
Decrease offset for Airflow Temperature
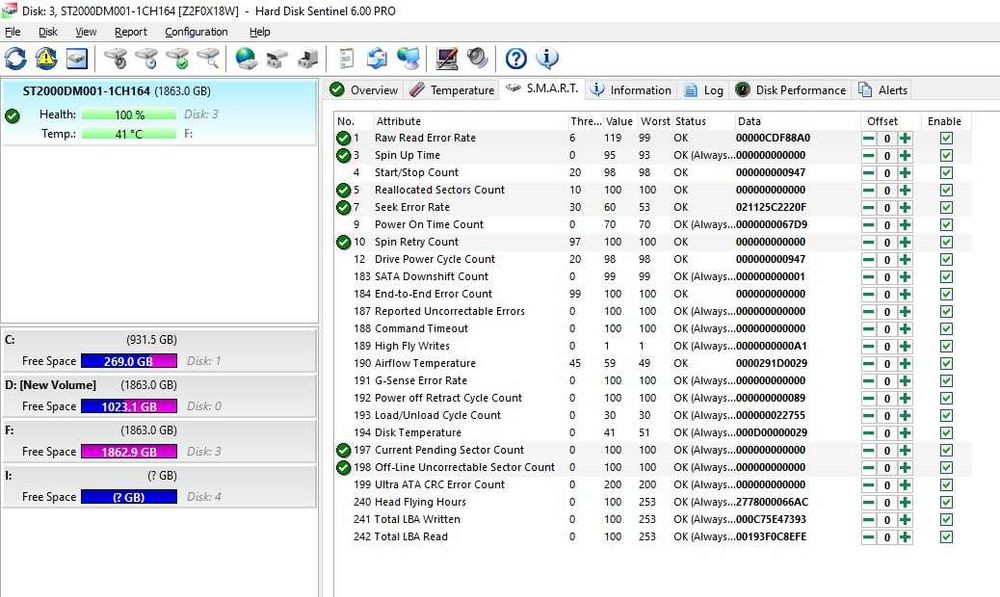869,364
